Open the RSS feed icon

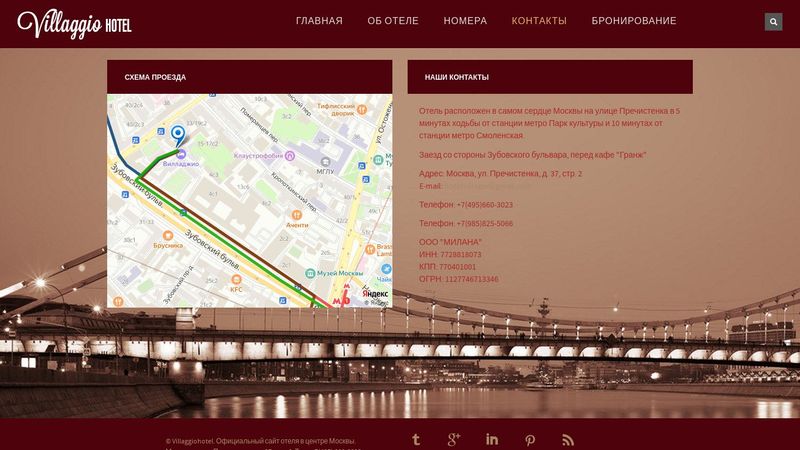pyautogui.click(x=568, y=440)
